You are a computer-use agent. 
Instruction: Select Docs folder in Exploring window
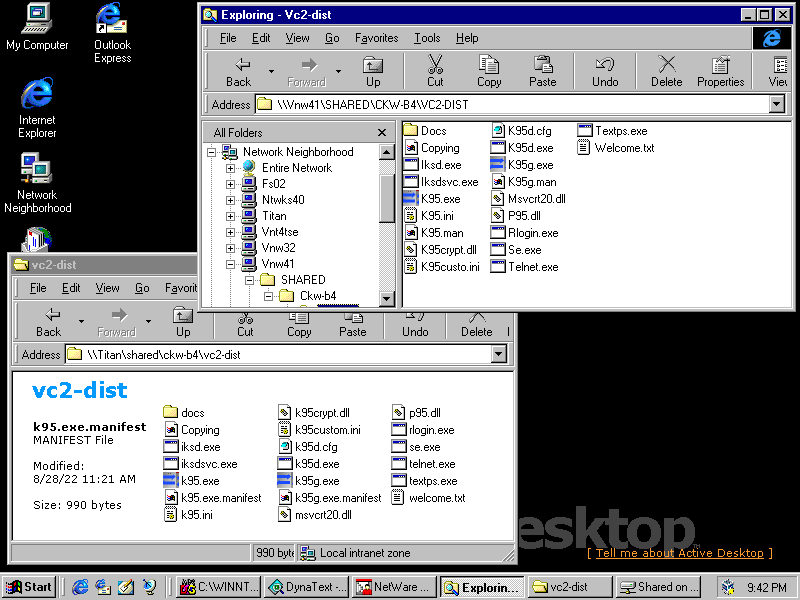pos(425,131)
